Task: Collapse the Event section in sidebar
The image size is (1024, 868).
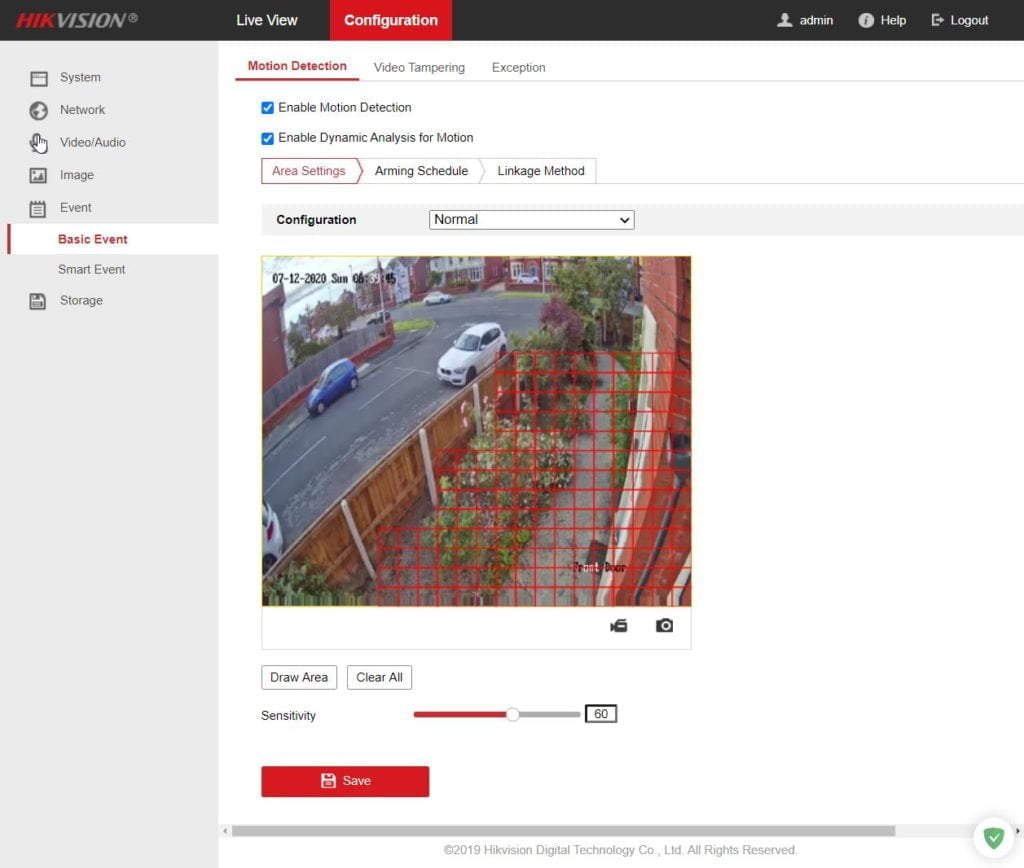Action: (x=75, y=208)
